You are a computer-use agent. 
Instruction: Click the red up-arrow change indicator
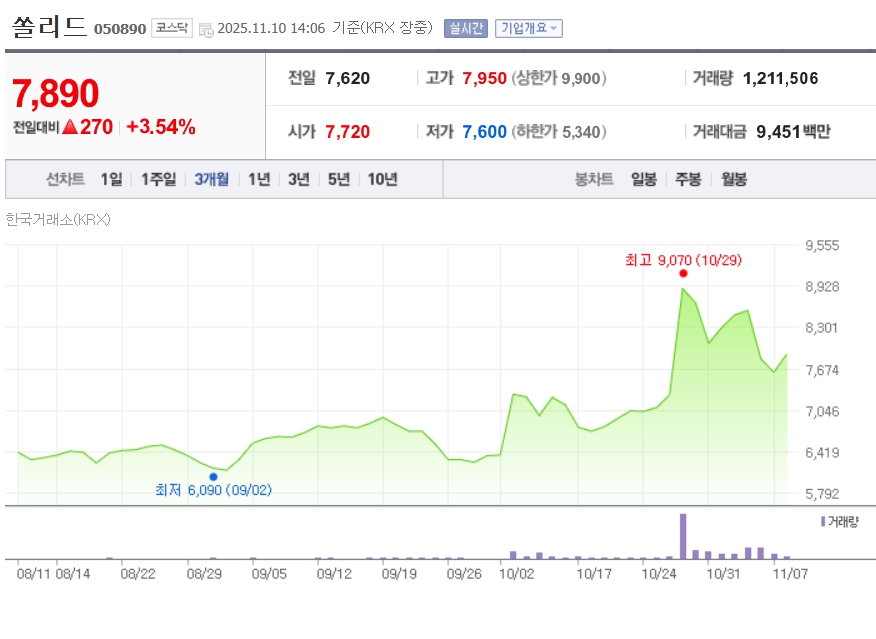(70, 127)
